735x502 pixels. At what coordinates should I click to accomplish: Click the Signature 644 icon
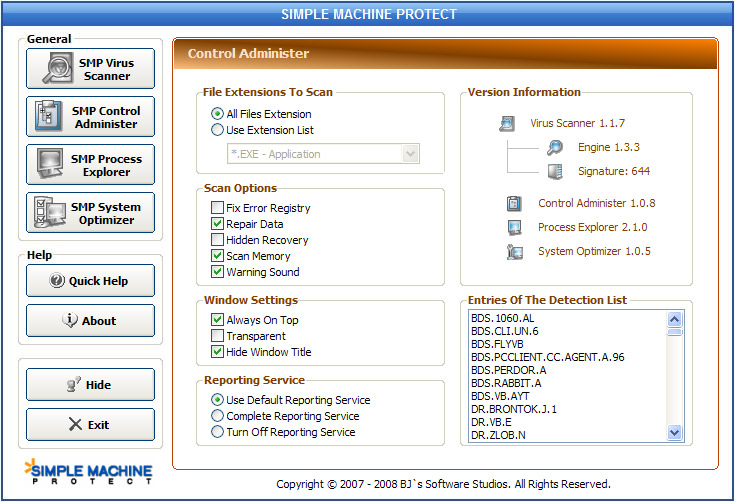coord(555,171)
